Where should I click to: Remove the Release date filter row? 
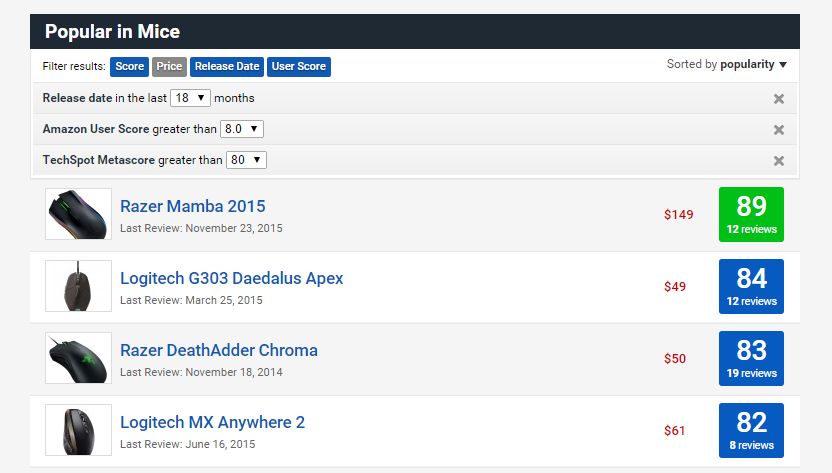[778, 99]
